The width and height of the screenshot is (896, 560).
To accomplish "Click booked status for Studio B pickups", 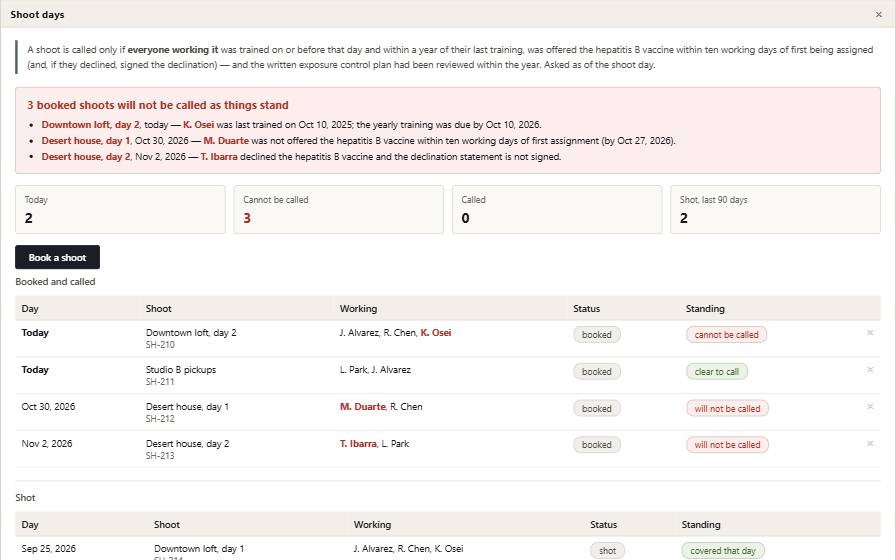I will coord(597,371).
